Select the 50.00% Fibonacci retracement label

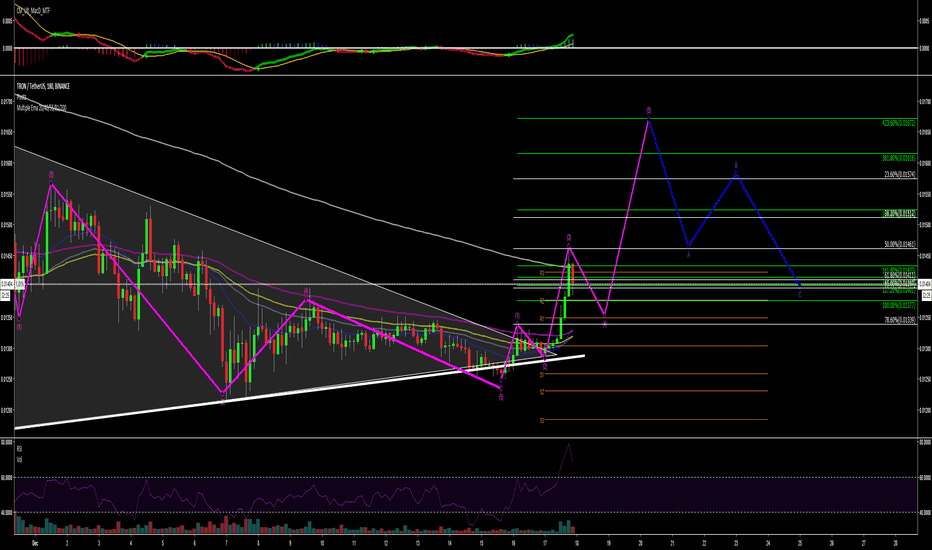point(900,244)
